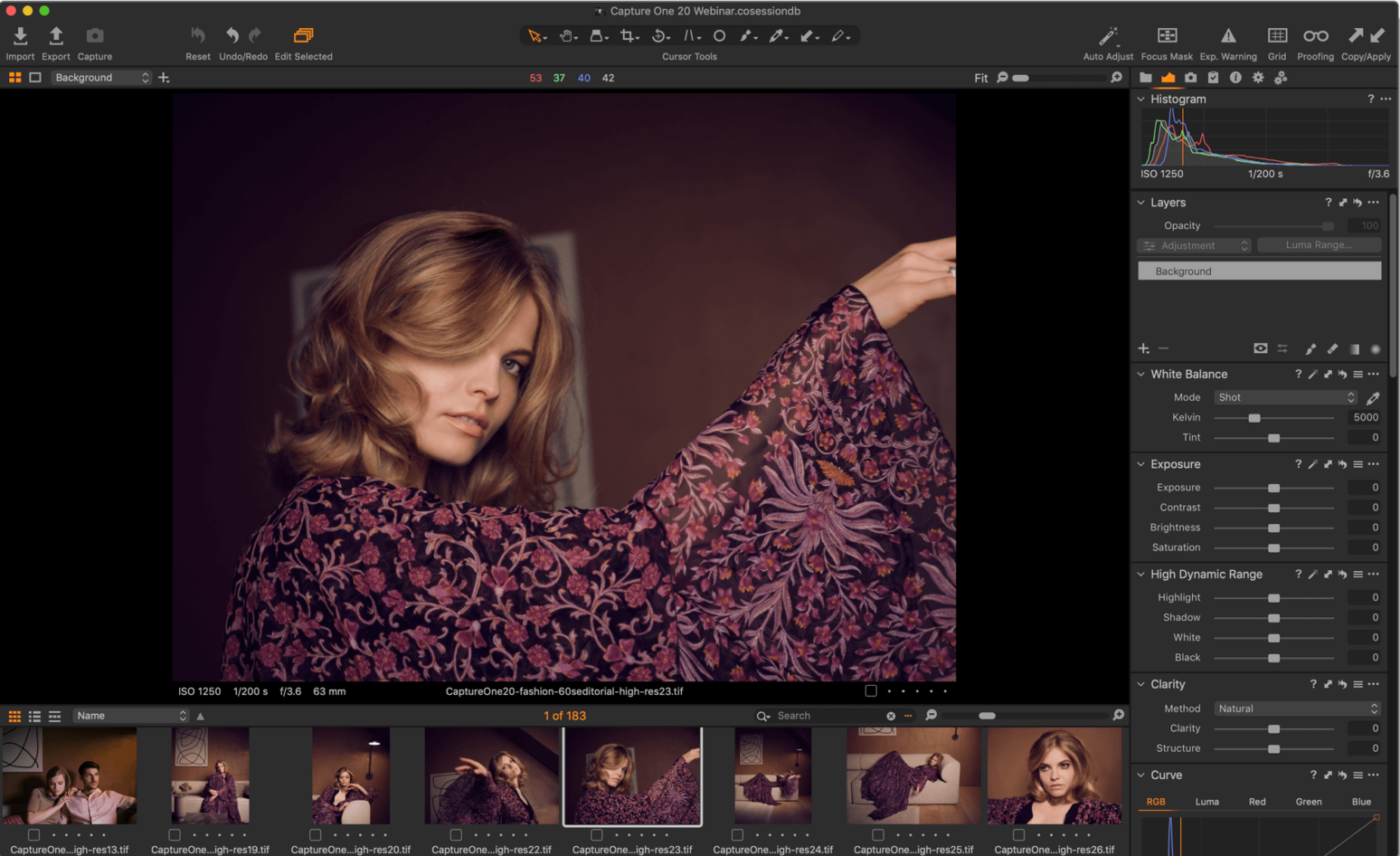The width and height of the screenshot is (1400, 856).
Task: Select the res26.tif portrait thumbnail
Action: coord(1055,776)
